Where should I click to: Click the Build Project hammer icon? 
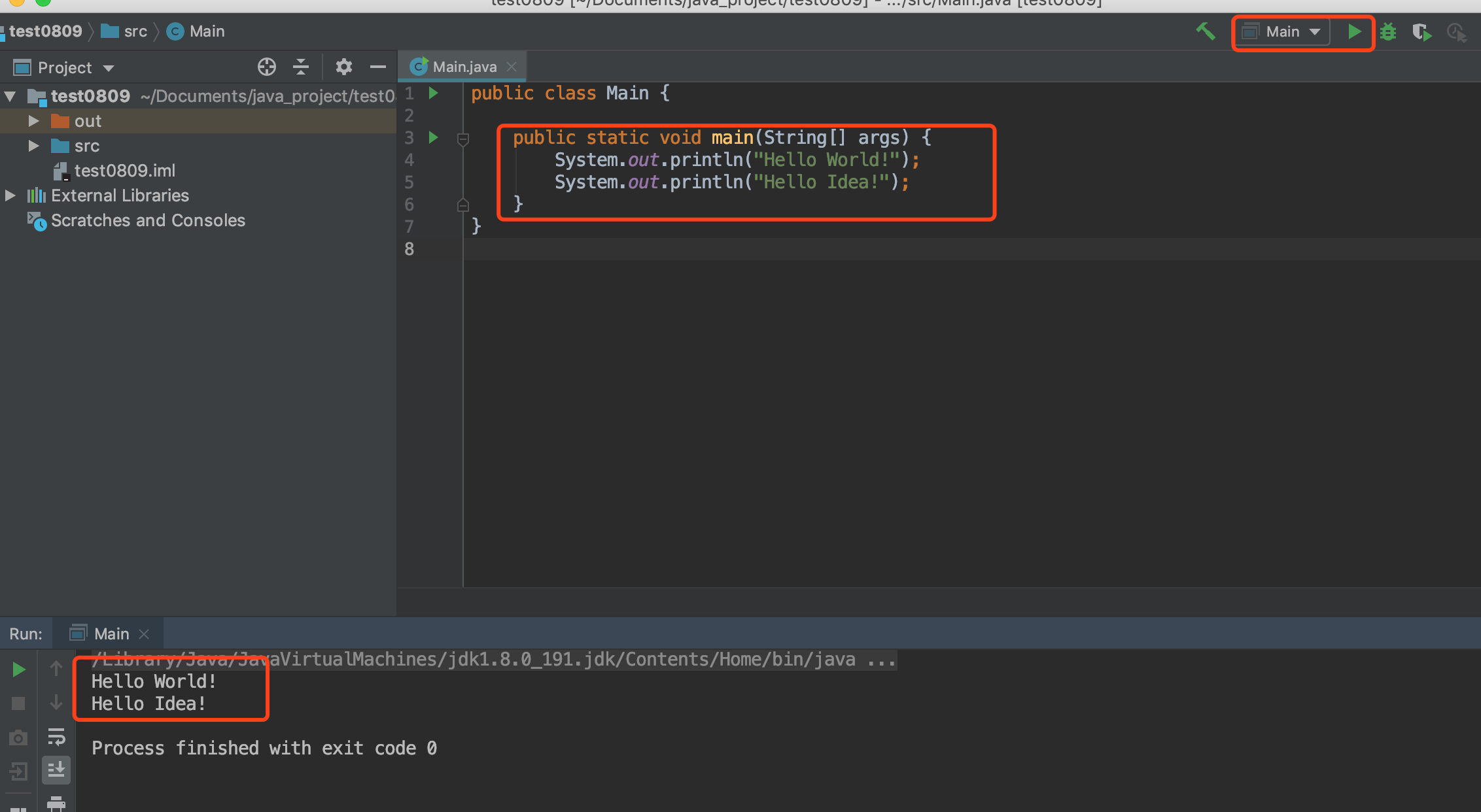click(x=1205, y=31)
